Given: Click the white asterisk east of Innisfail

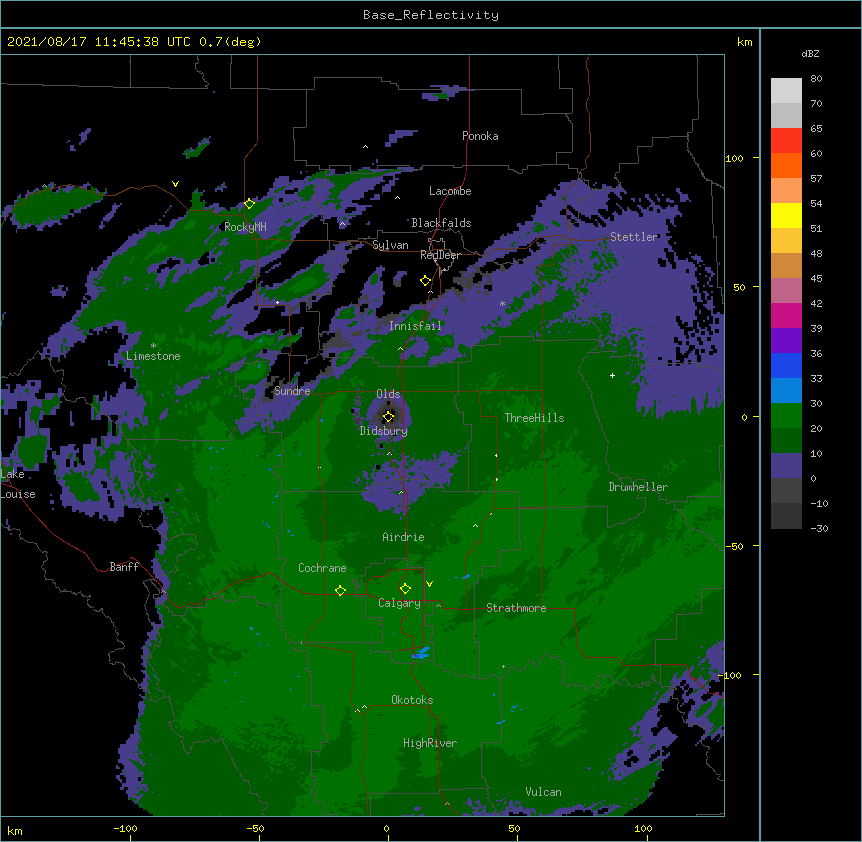Looking at the screenshot, I should point(502,304).
